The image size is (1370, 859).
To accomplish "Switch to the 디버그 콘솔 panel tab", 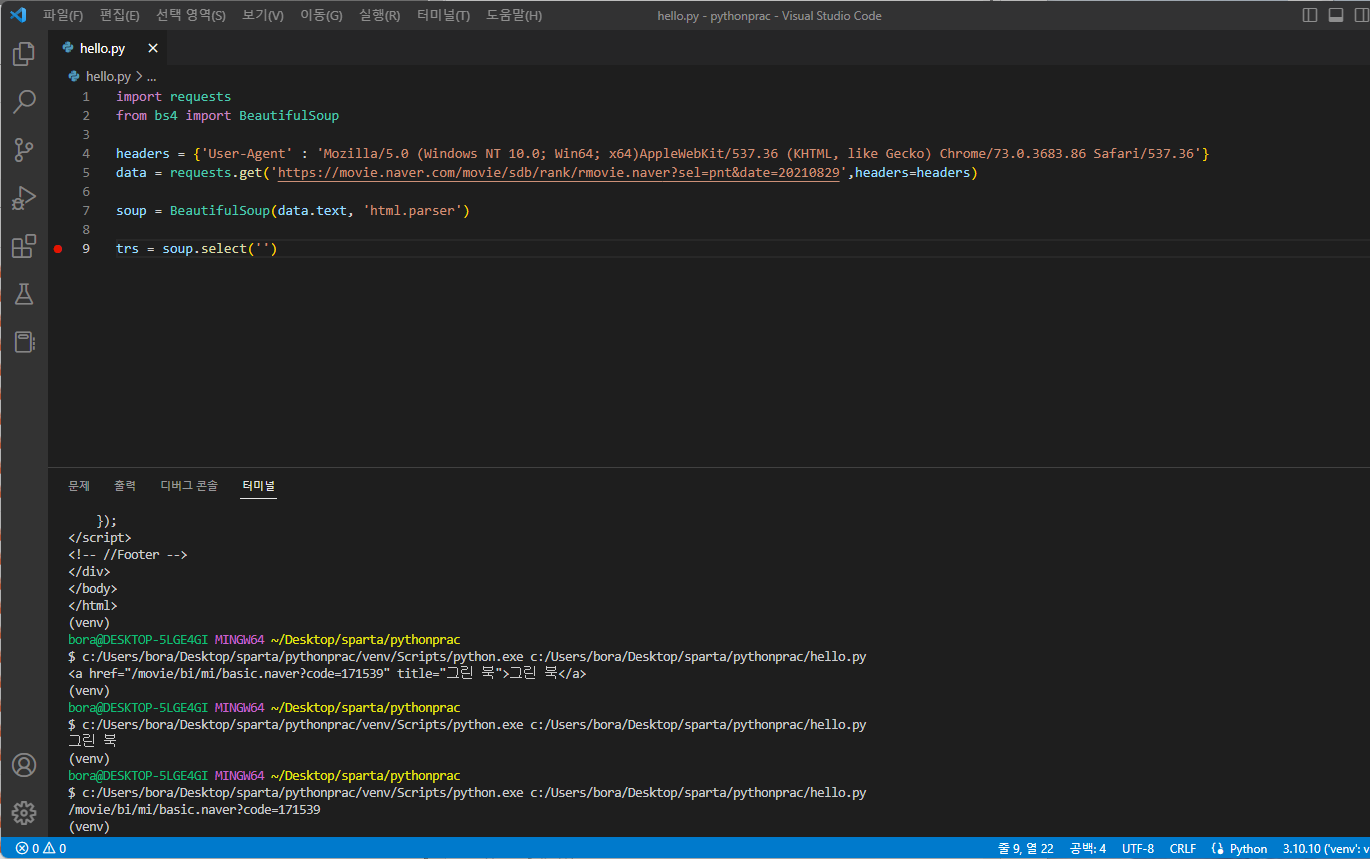I will [189, 486].
